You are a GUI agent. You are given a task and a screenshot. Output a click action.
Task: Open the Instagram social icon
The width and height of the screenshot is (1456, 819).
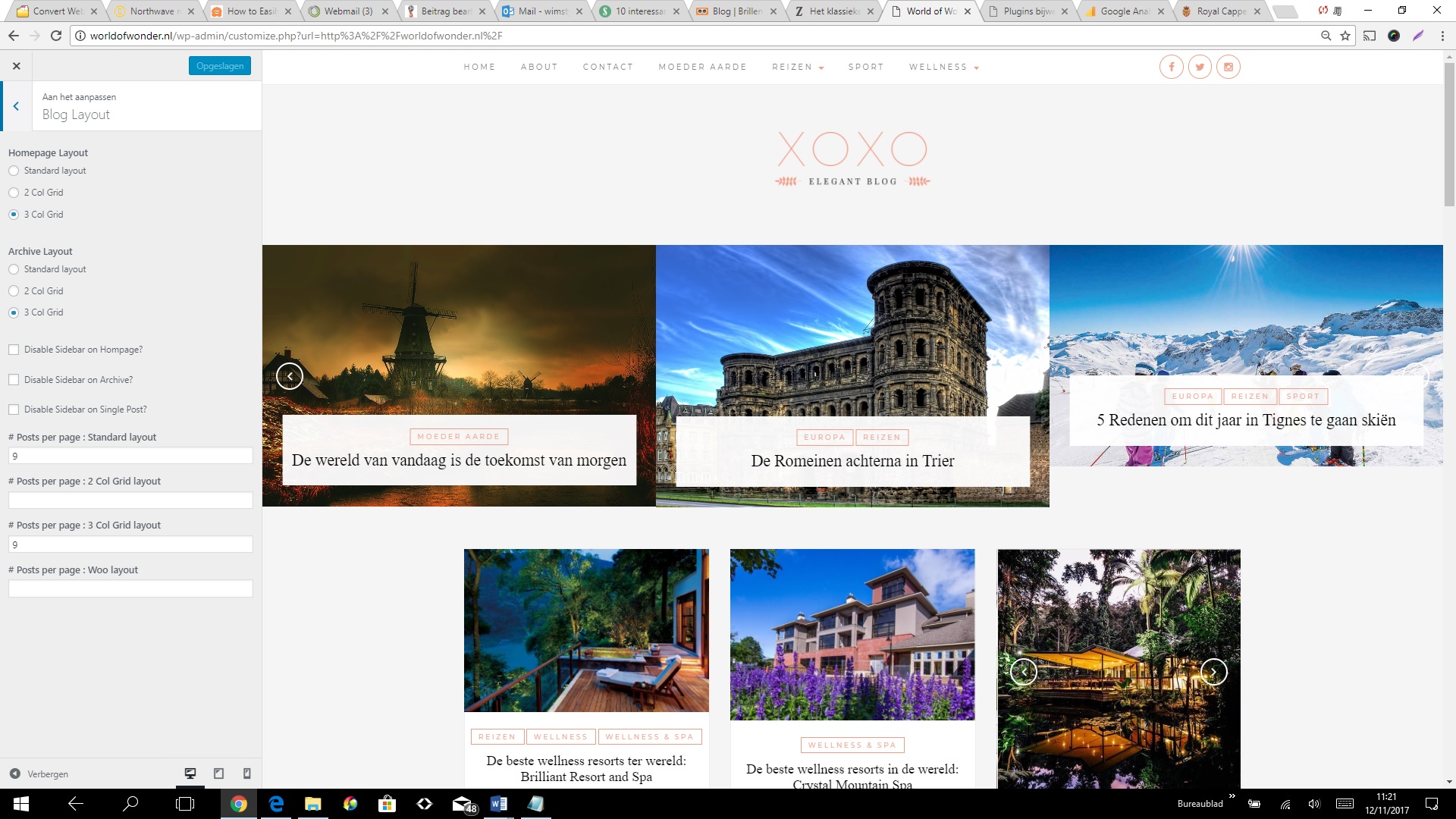(1228, 67)
